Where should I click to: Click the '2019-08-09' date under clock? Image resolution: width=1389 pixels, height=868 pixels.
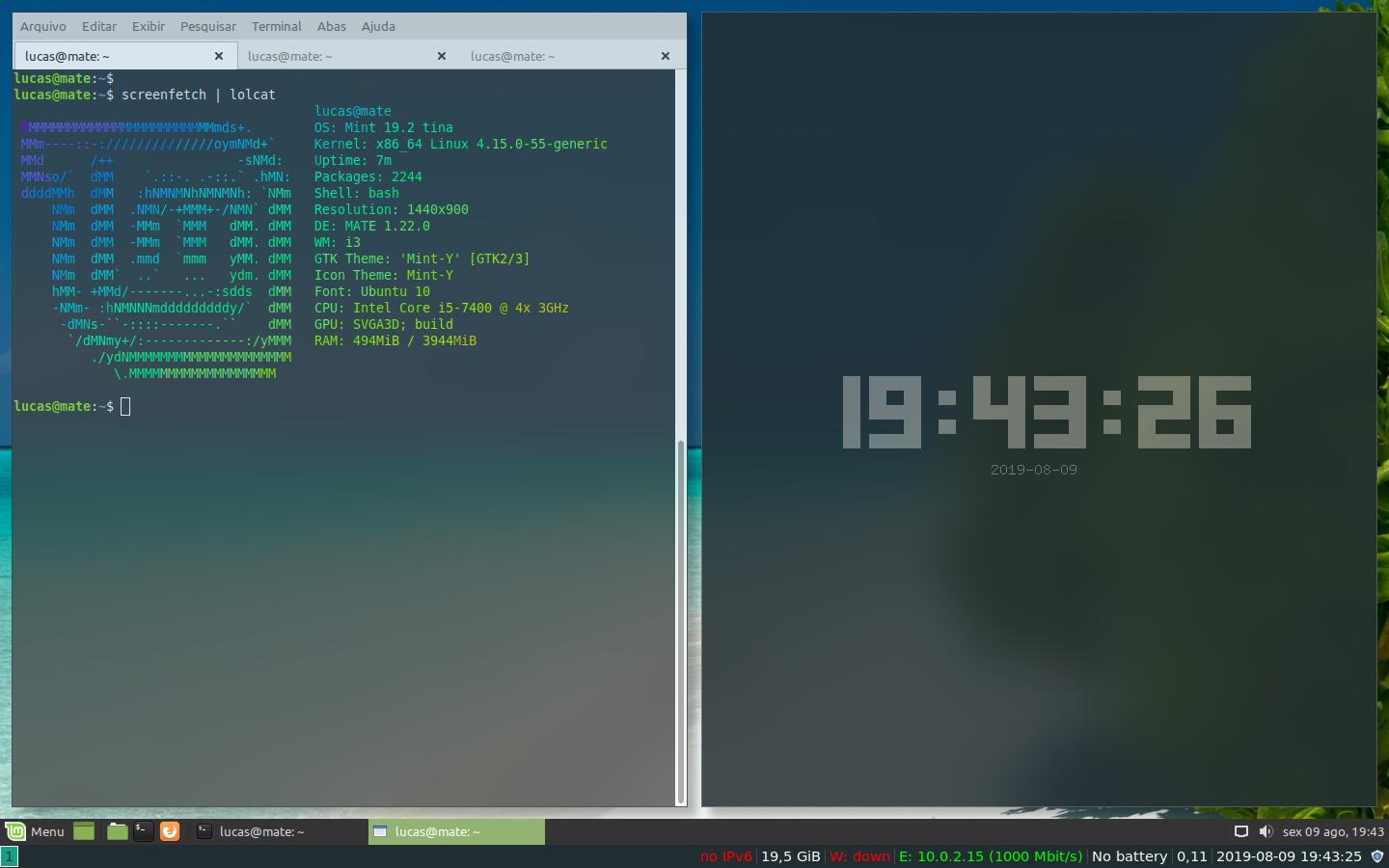[1034, 470]
